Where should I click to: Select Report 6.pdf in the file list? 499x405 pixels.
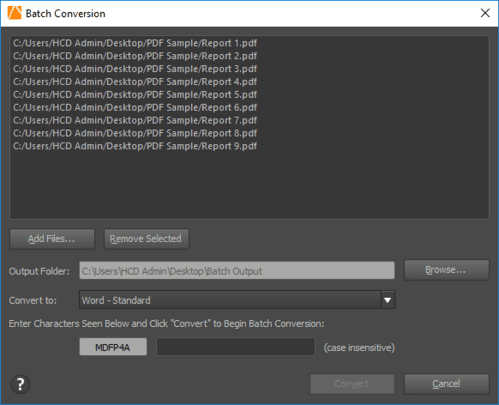click(x=135, y=107)
